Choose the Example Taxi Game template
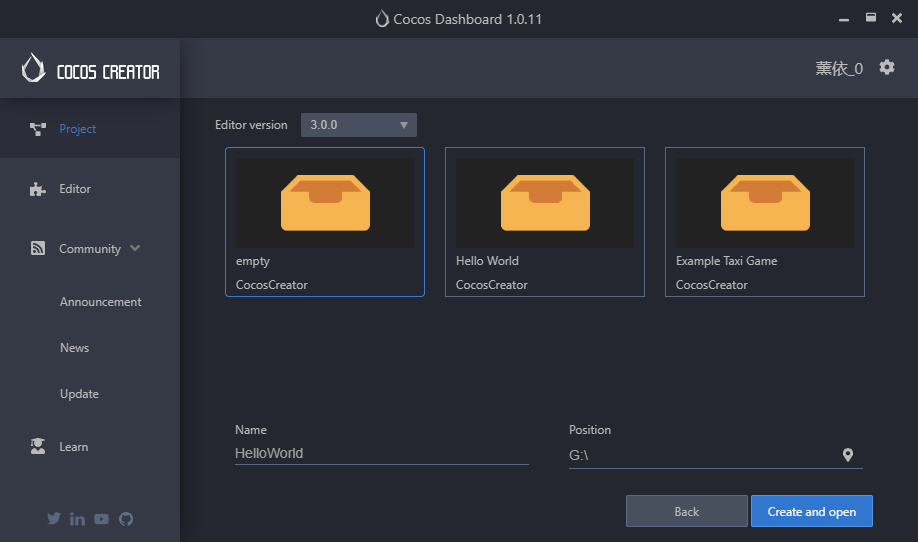 click(765, 222)
